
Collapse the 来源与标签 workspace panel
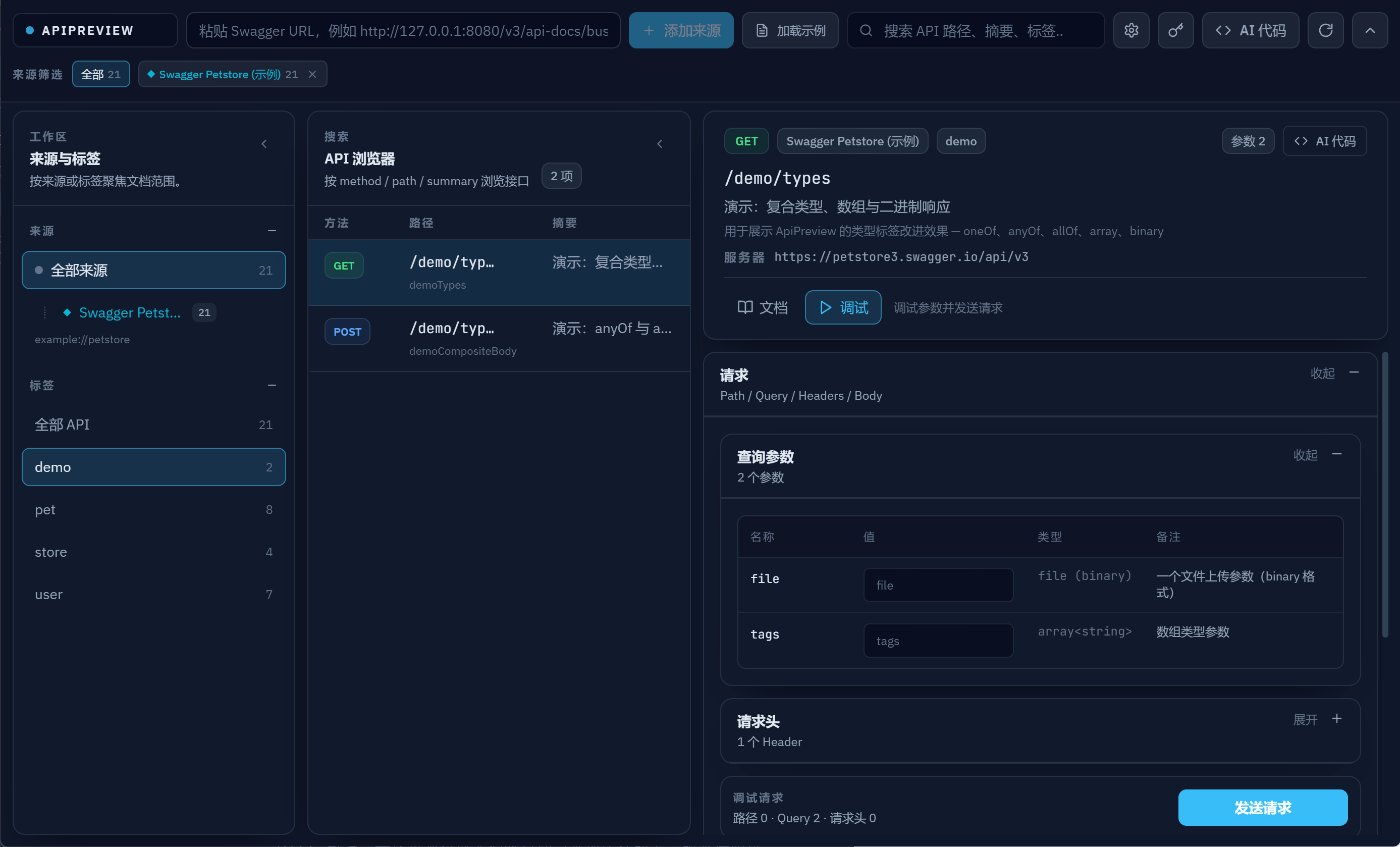(264, 144)
